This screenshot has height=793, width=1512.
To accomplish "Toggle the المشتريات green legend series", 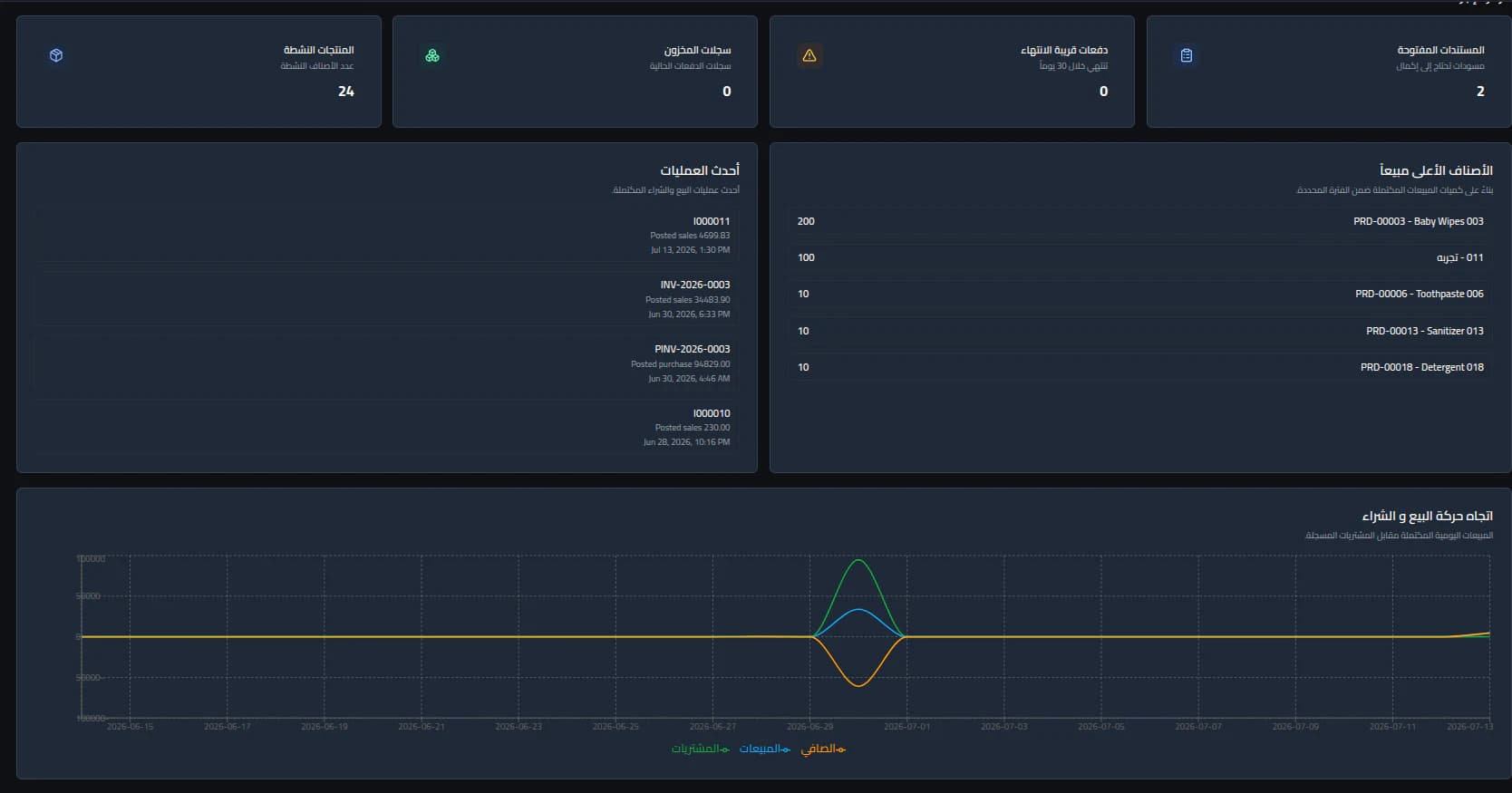I will 700,749.
